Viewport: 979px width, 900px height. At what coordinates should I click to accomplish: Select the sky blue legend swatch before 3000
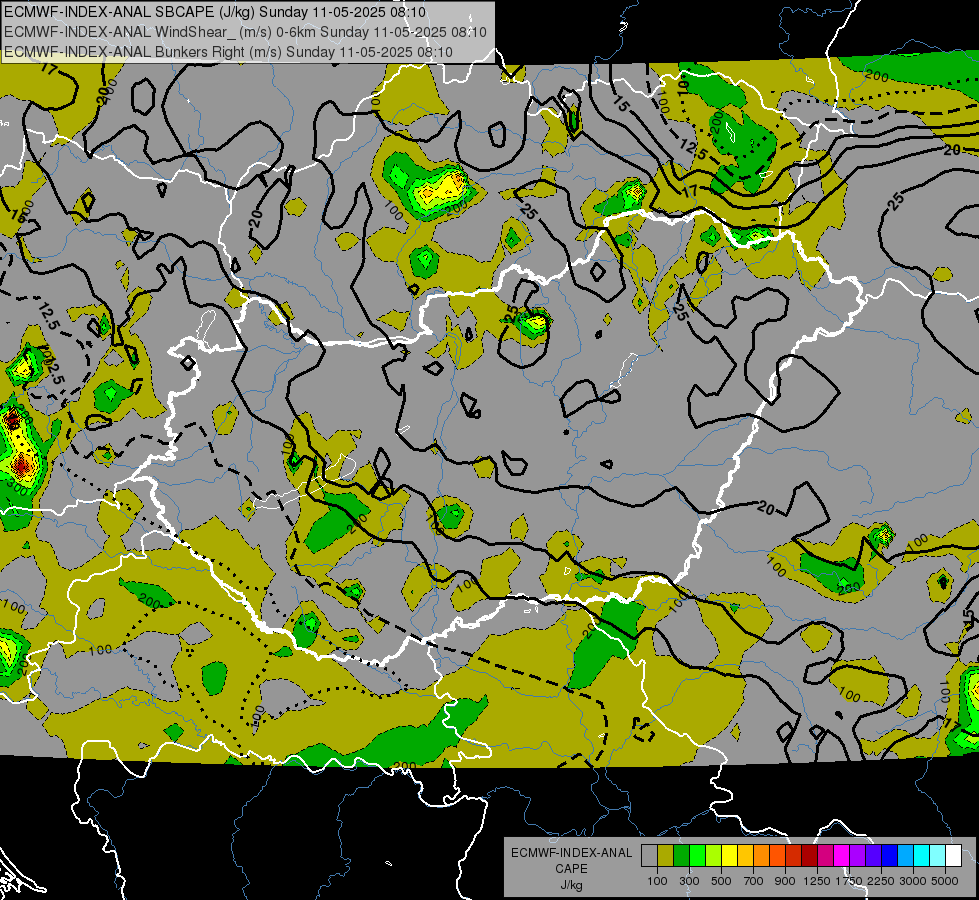[x=905, y=856]
